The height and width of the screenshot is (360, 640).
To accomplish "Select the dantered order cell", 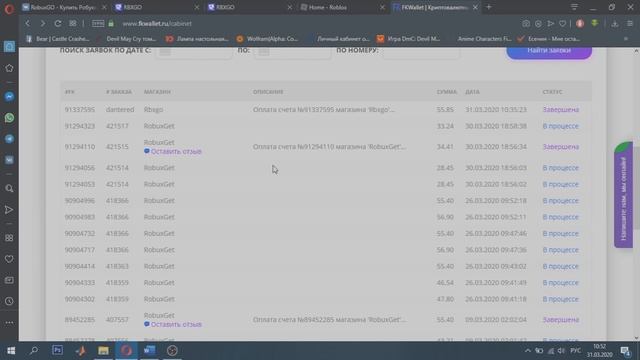I will click(120, 109).
